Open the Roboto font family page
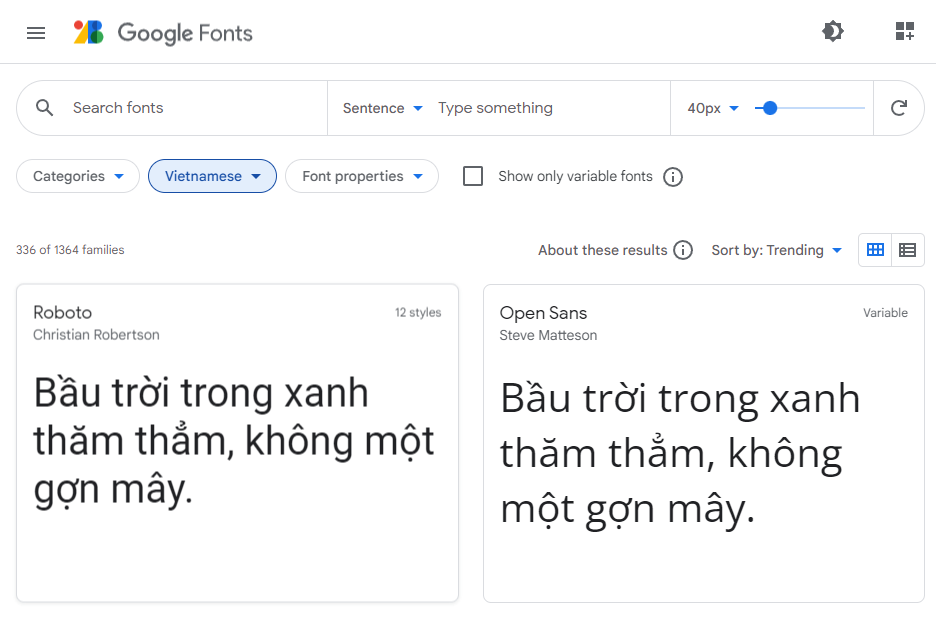The image size is (936, 617). click(x=62, y=312)
